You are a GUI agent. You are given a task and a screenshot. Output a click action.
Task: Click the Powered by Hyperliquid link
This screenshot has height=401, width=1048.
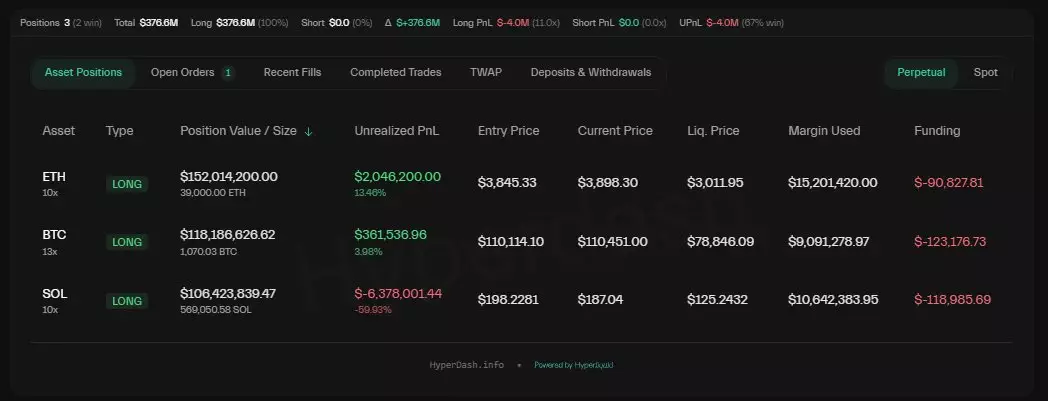(574, 366)
